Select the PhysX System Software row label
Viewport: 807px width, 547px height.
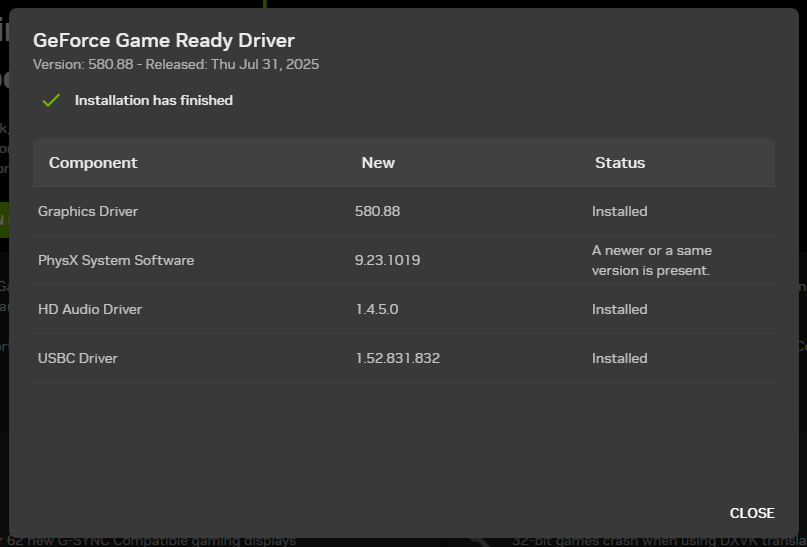click(x=116, y=260)
